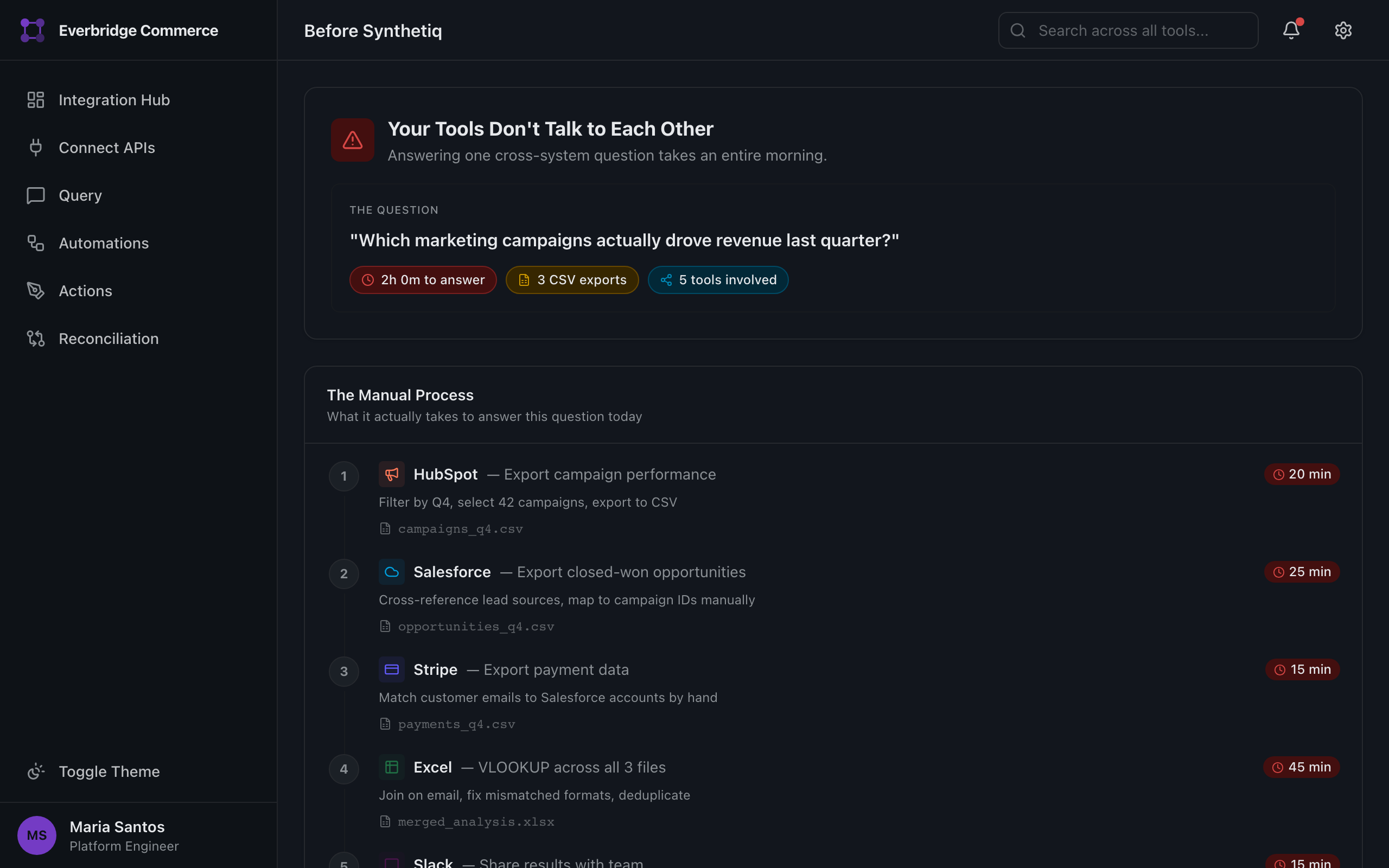Screen dimensions: 1389x868
Task: Click the '3 CSV exports' badge
Action: click(x=572, y=279)
